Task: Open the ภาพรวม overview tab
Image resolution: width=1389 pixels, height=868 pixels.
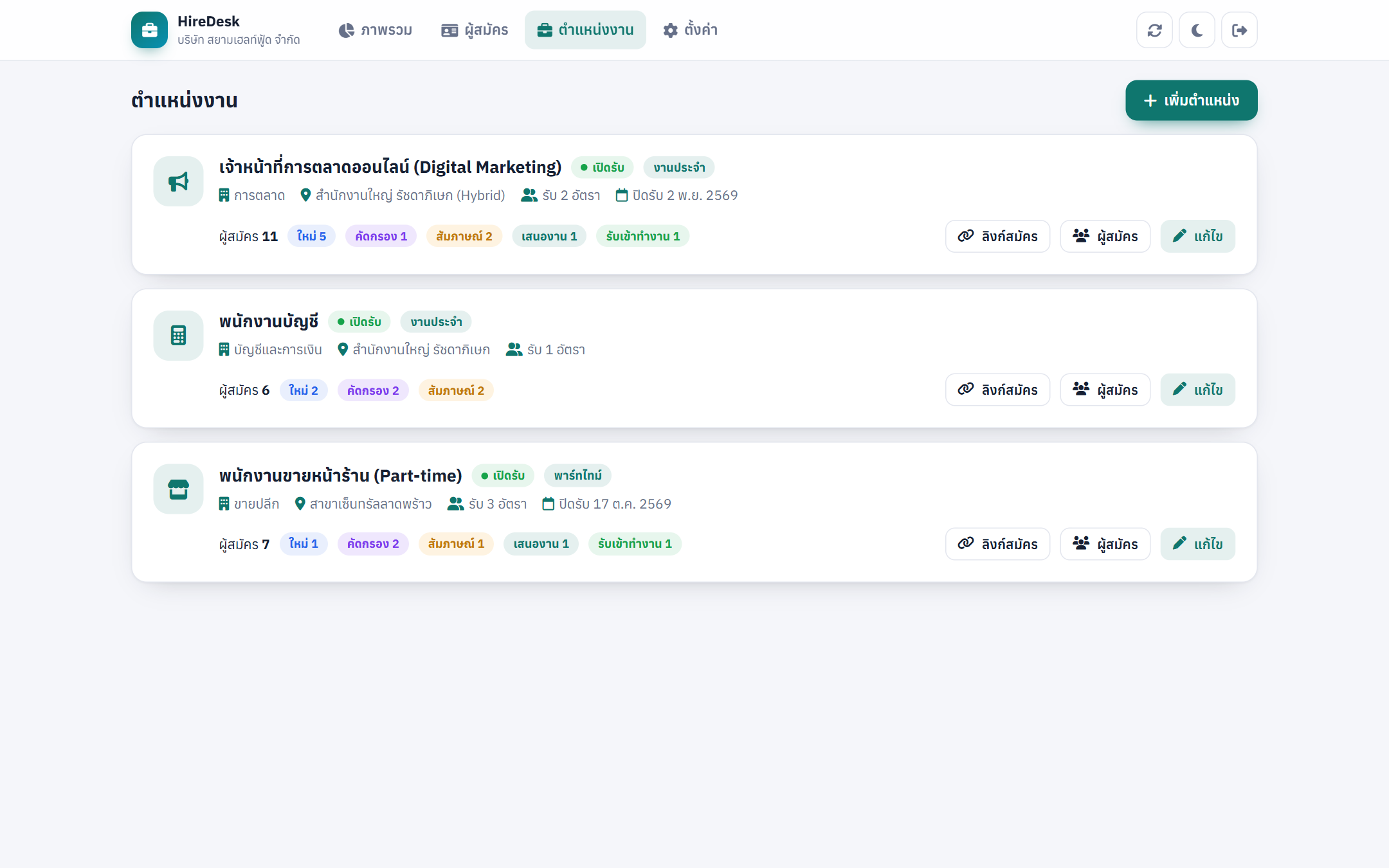Action: 376,30
